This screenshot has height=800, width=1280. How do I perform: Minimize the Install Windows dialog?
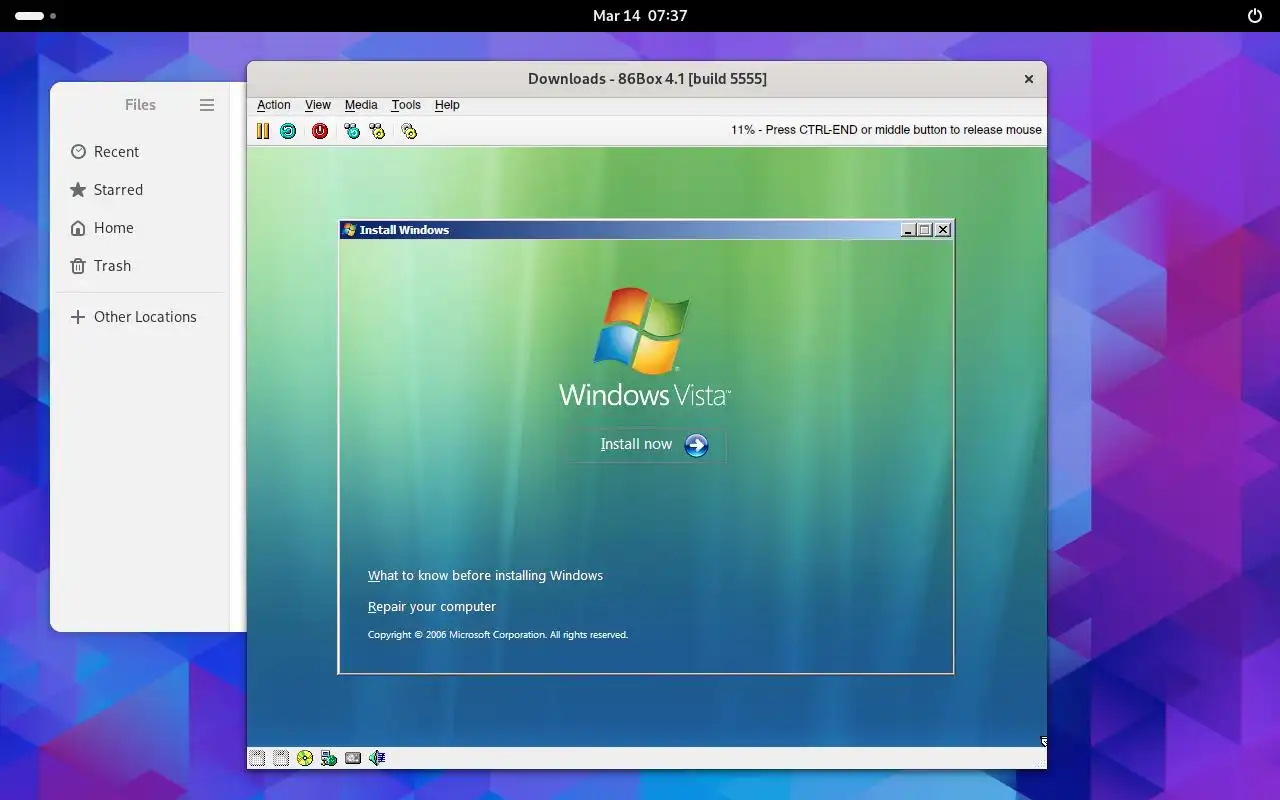point(908,230)
